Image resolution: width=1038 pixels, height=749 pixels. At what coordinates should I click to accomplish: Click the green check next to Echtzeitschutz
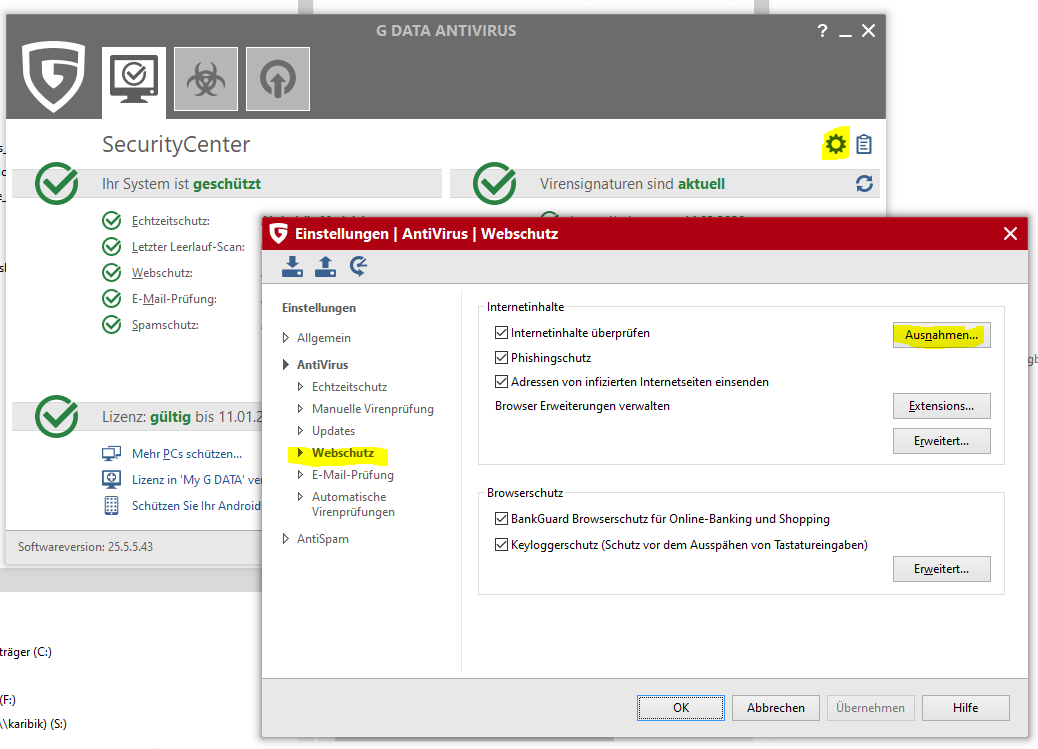click(111, 221)
